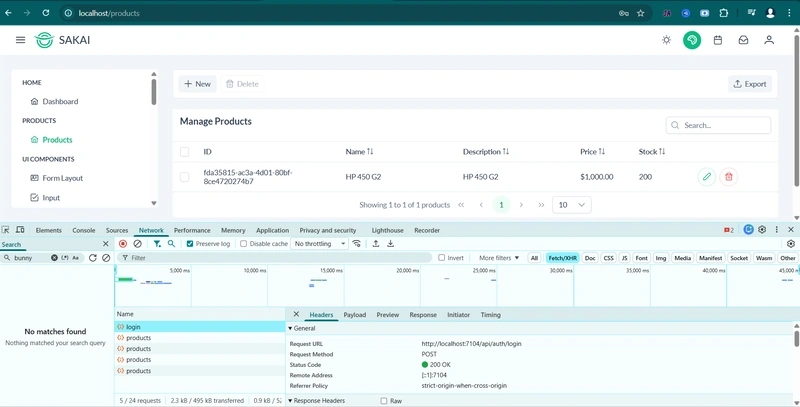Screen dimensions: 800x407
Task: Select the HP 450 G2 row checkbox
Action: point(184,177)
